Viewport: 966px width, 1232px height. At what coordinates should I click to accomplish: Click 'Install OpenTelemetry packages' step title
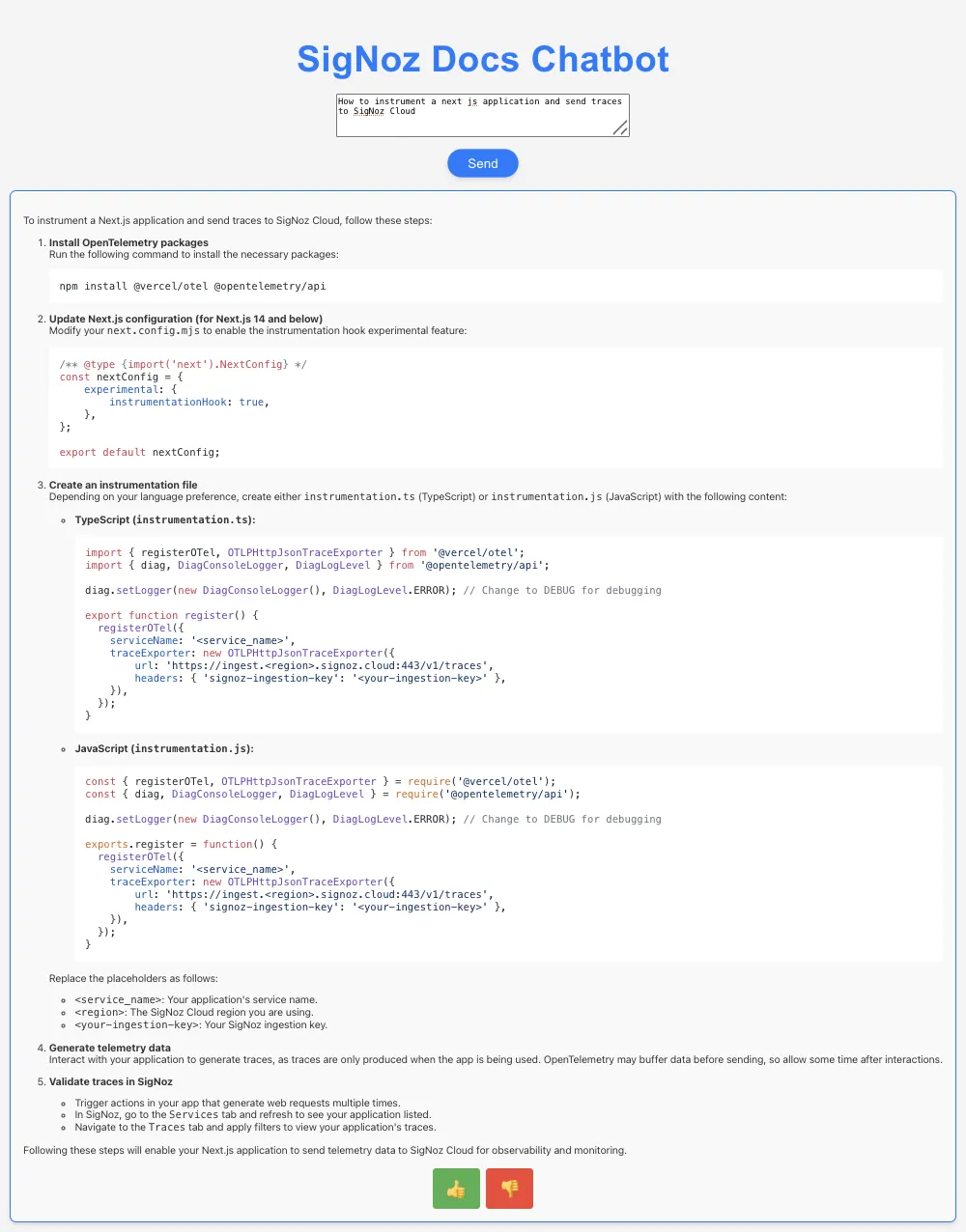(128, 243)
